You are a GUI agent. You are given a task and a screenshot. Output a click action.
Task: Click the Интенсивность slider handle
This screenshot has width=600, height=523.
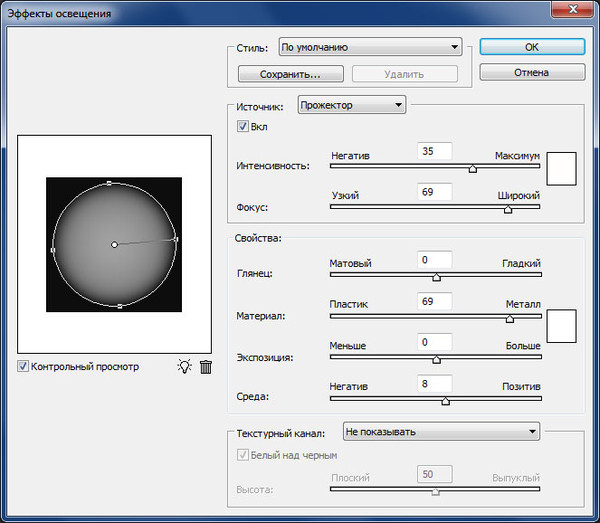(x=473, y=169)
